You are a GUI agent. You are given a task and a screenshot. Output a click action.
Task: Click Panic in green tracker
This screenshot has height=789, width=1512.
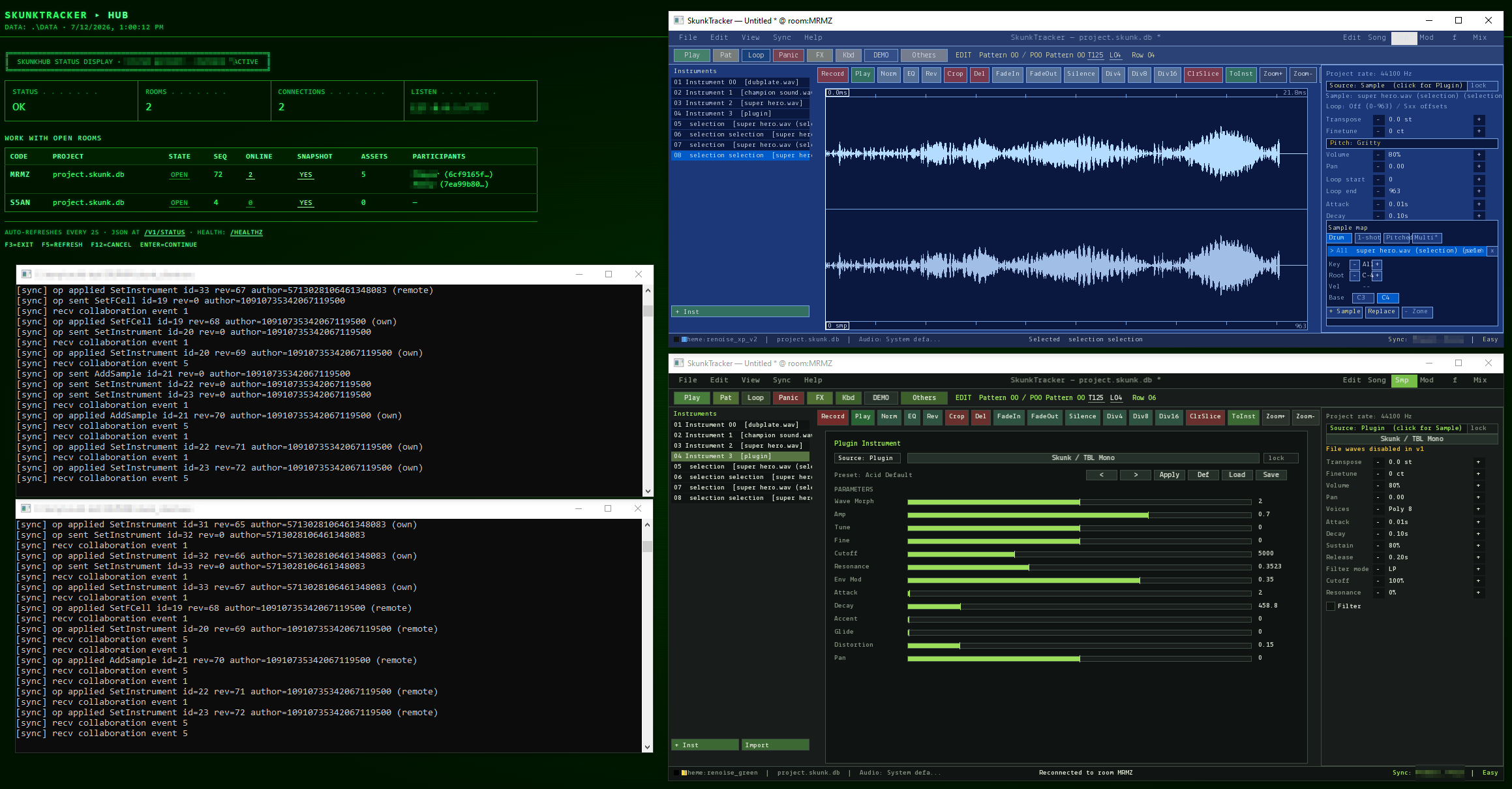pos(788,398)
